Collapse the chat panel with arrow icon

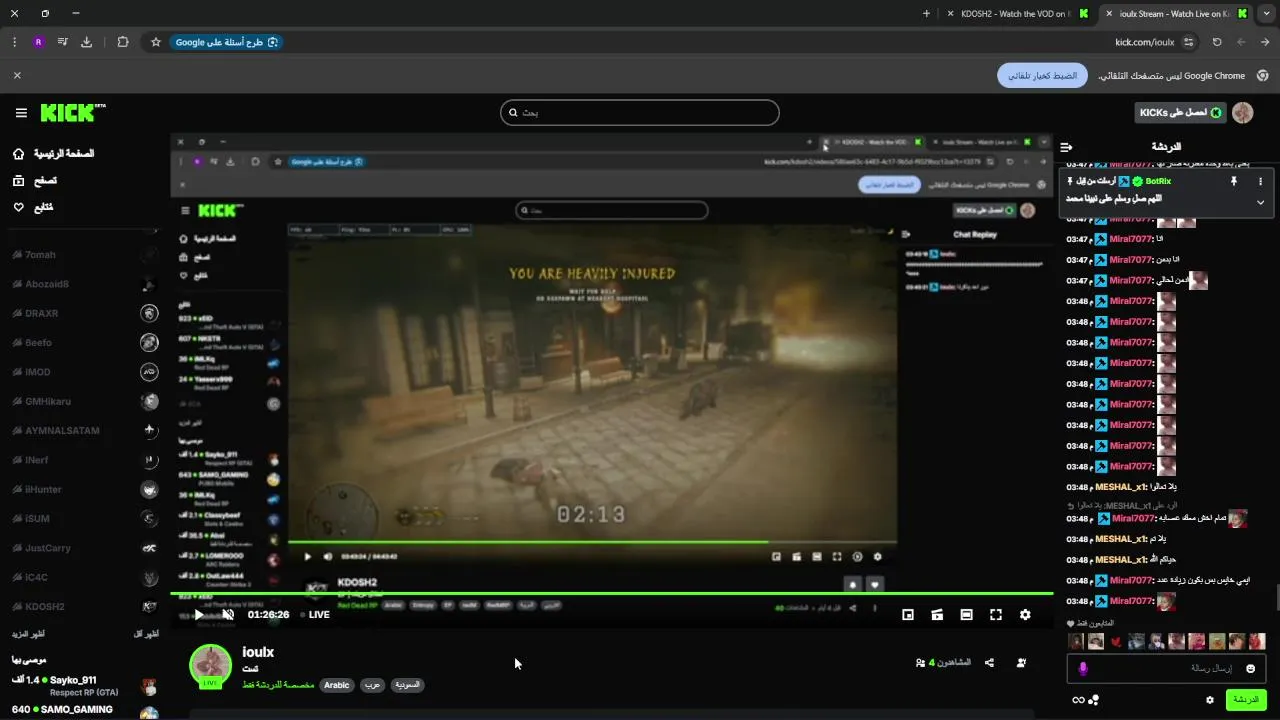pos(1067,147)
